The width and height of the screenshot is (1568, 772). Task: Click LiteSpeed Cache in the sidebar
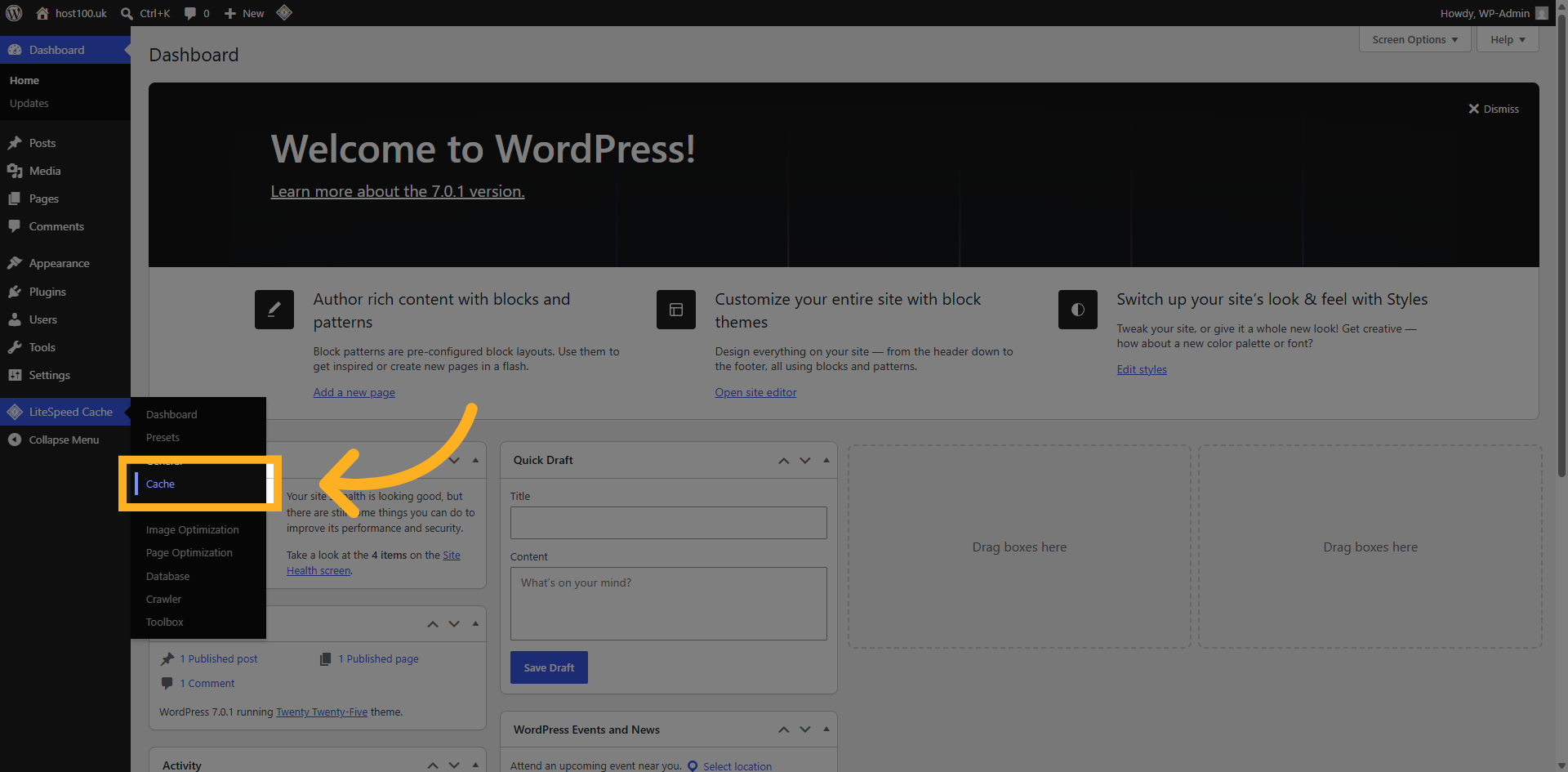click(65, 412)
